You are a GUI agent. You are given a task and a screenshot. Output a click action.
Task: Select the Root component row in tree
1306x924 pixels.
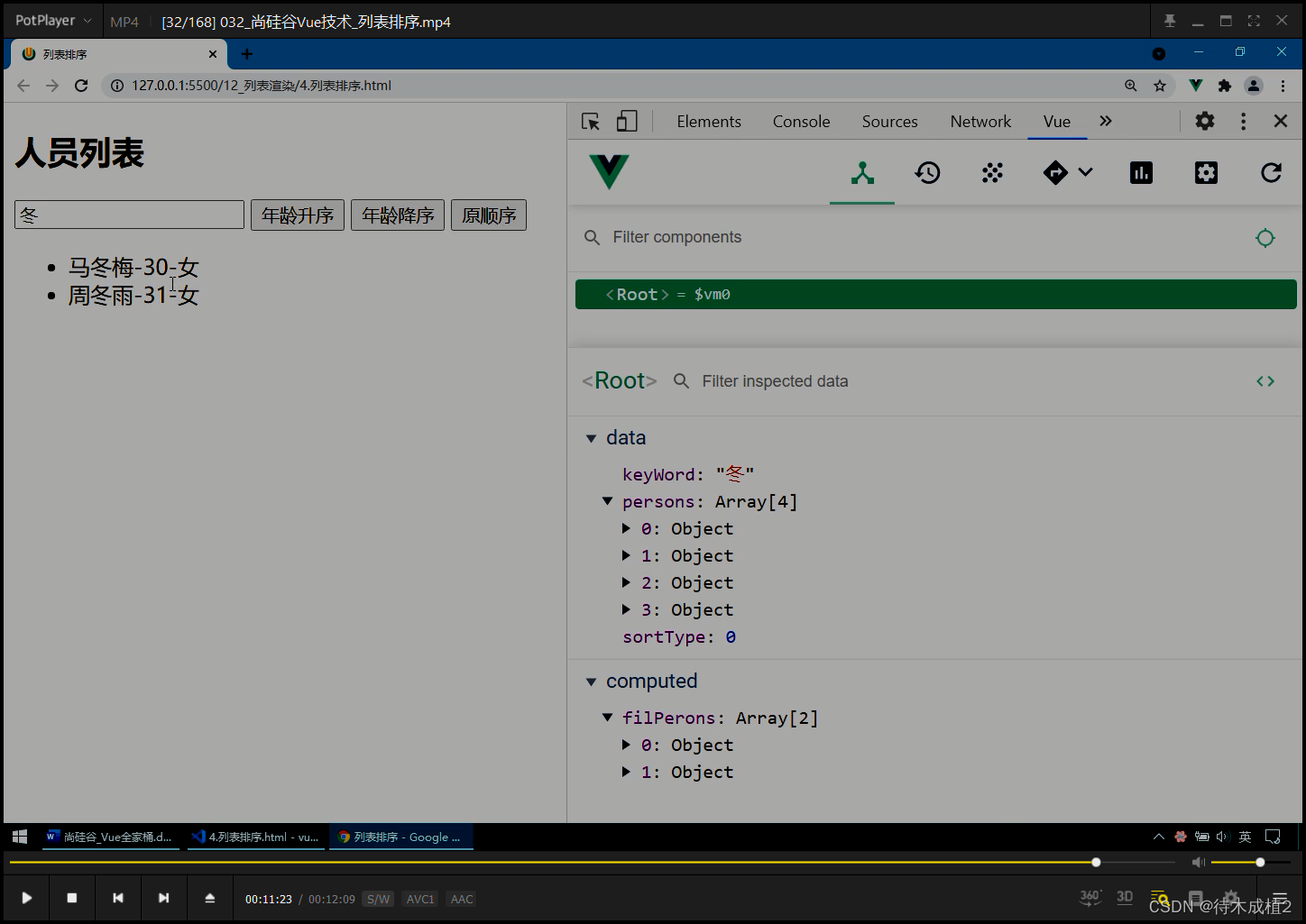coord(935,295)
